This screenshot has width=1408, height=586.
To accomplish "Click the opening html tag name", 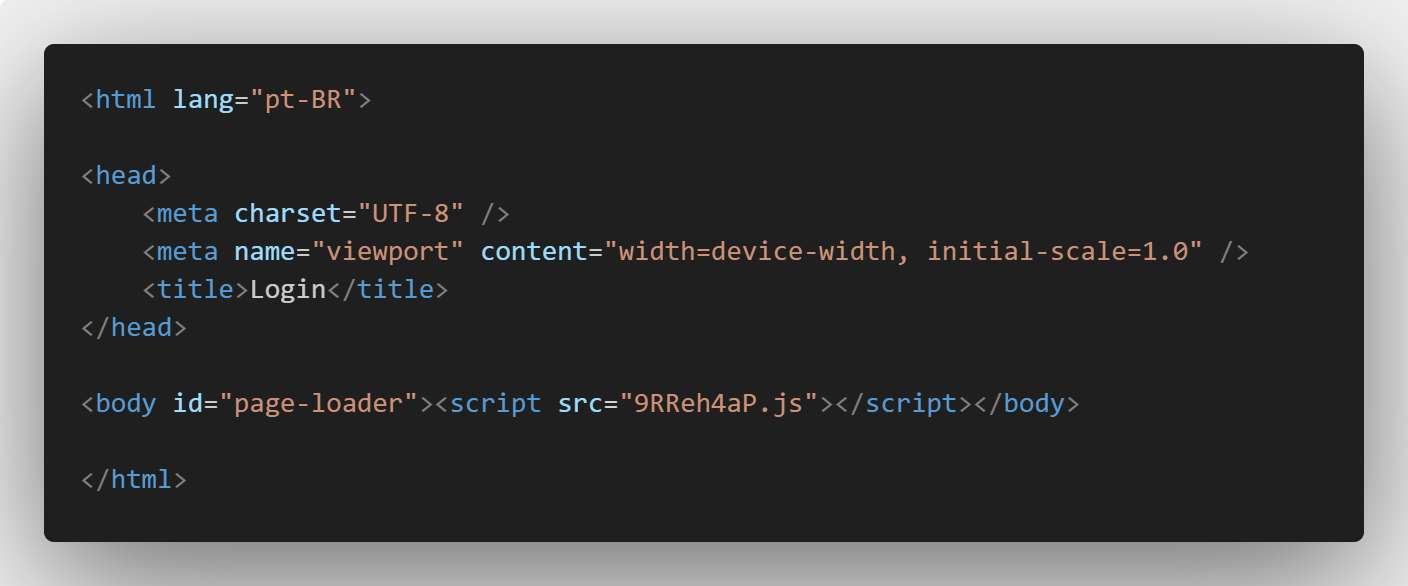I will tap(126, 100).
